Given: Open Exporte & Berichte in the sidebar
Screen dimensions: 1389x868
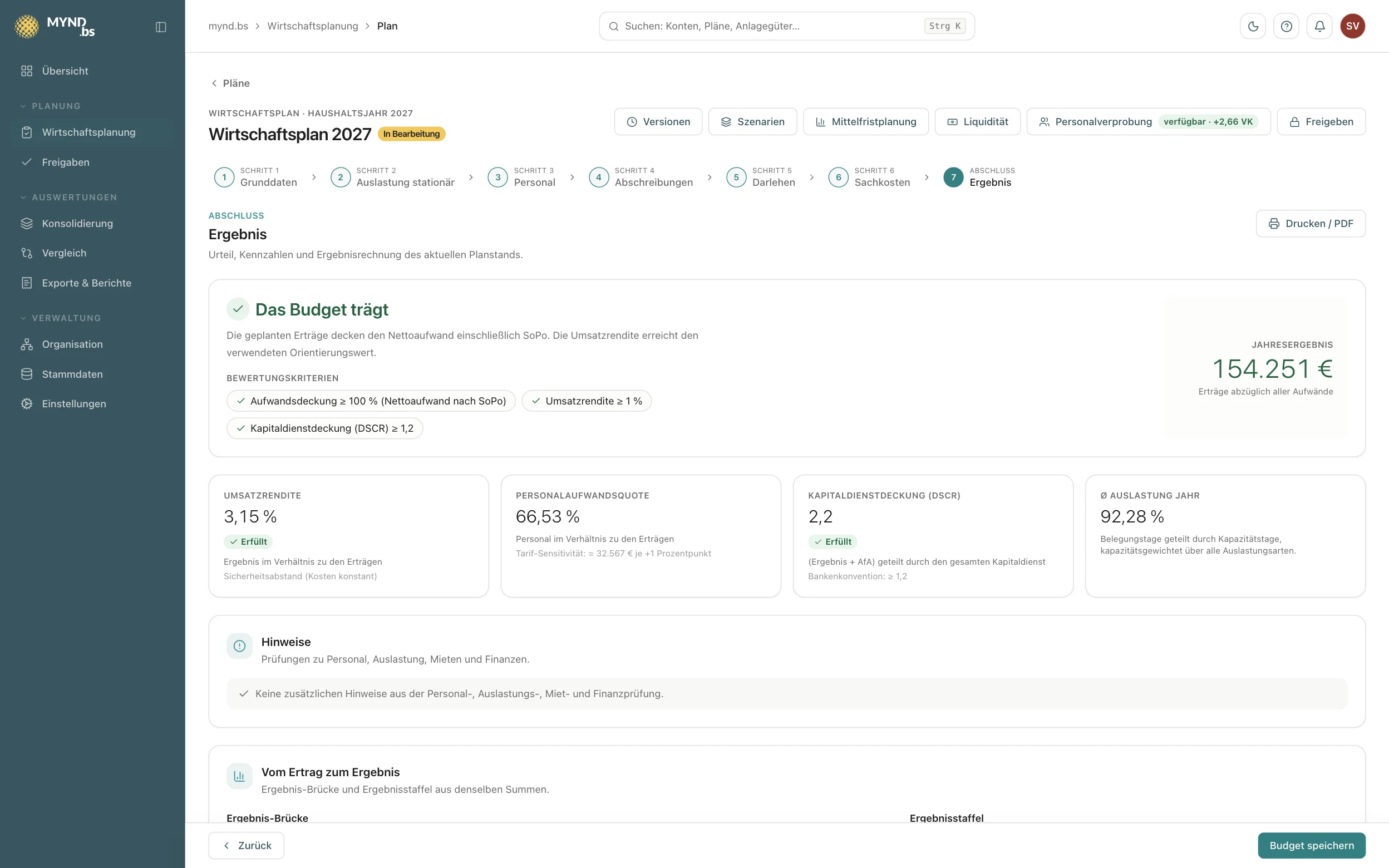Looking at the screenshot, I should click(x=92, y=283).
